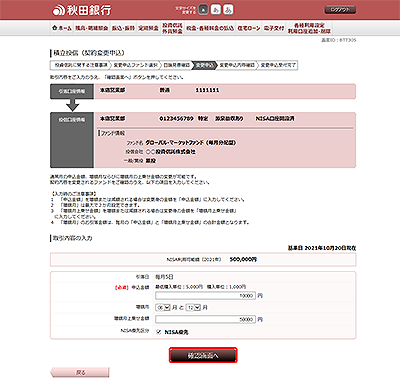Viewport: 400px width, 390px height.
Task: Select the small font size button
Action: (203, 10)
